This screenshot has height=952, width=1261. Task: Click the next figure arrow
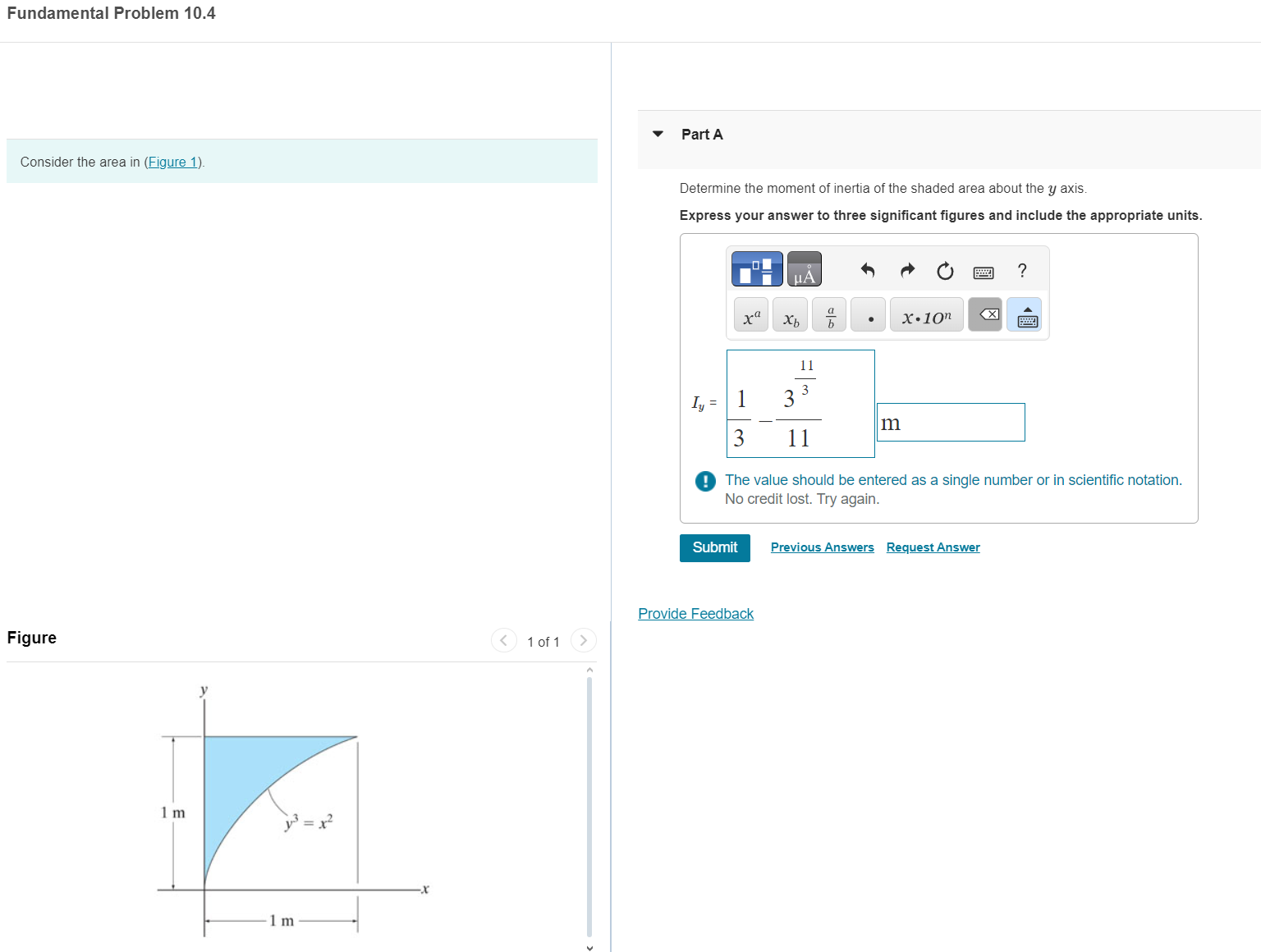(583, 640)
